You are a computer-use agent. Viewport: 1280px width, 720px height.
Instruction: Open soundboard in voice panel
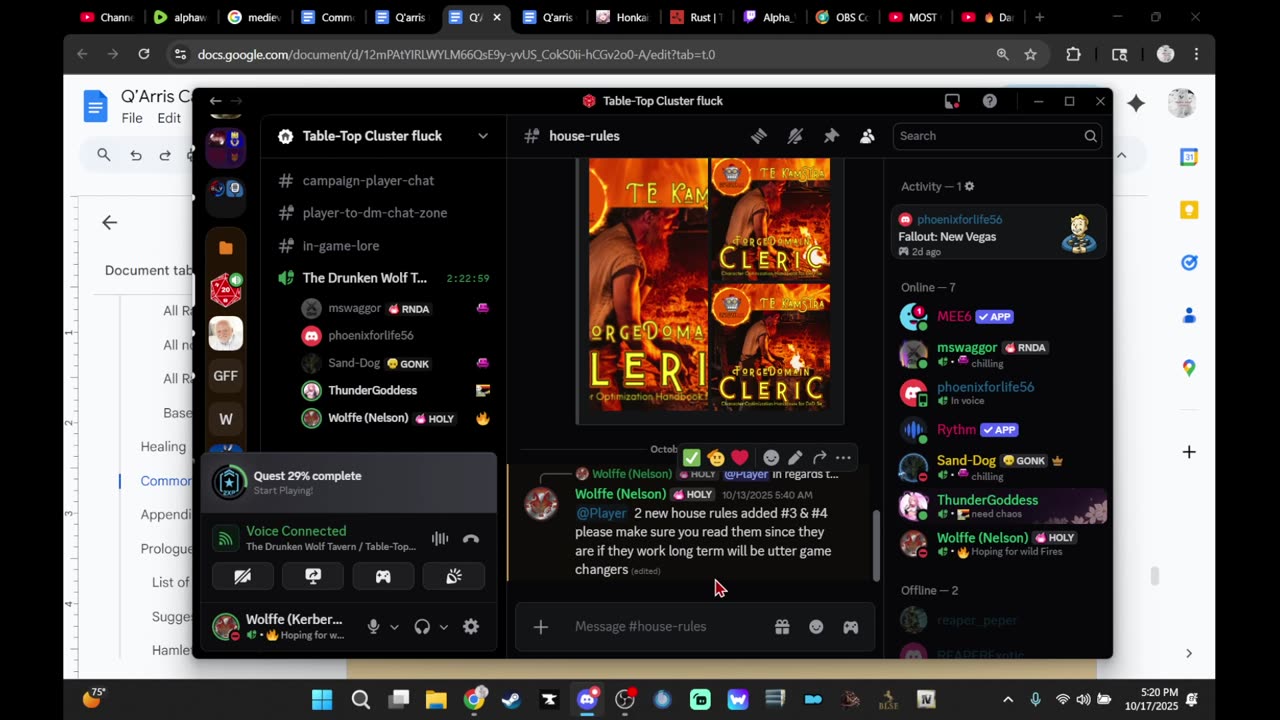[454, 576]
